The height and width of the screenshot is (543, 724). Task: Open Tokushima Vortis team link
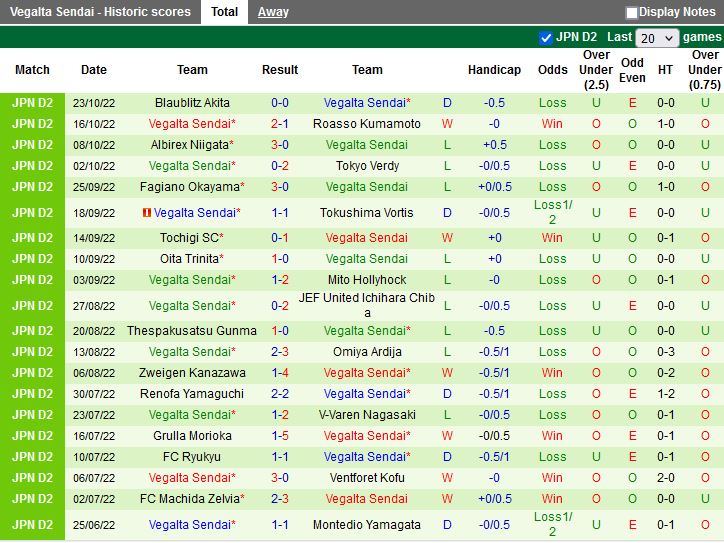(367, 212)
